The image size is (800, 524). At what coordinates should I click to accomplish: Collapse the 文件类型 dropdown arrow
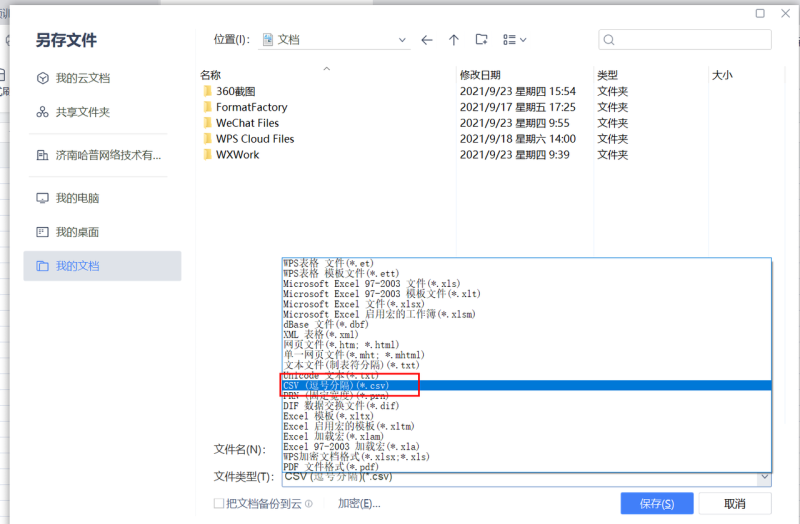764,478
